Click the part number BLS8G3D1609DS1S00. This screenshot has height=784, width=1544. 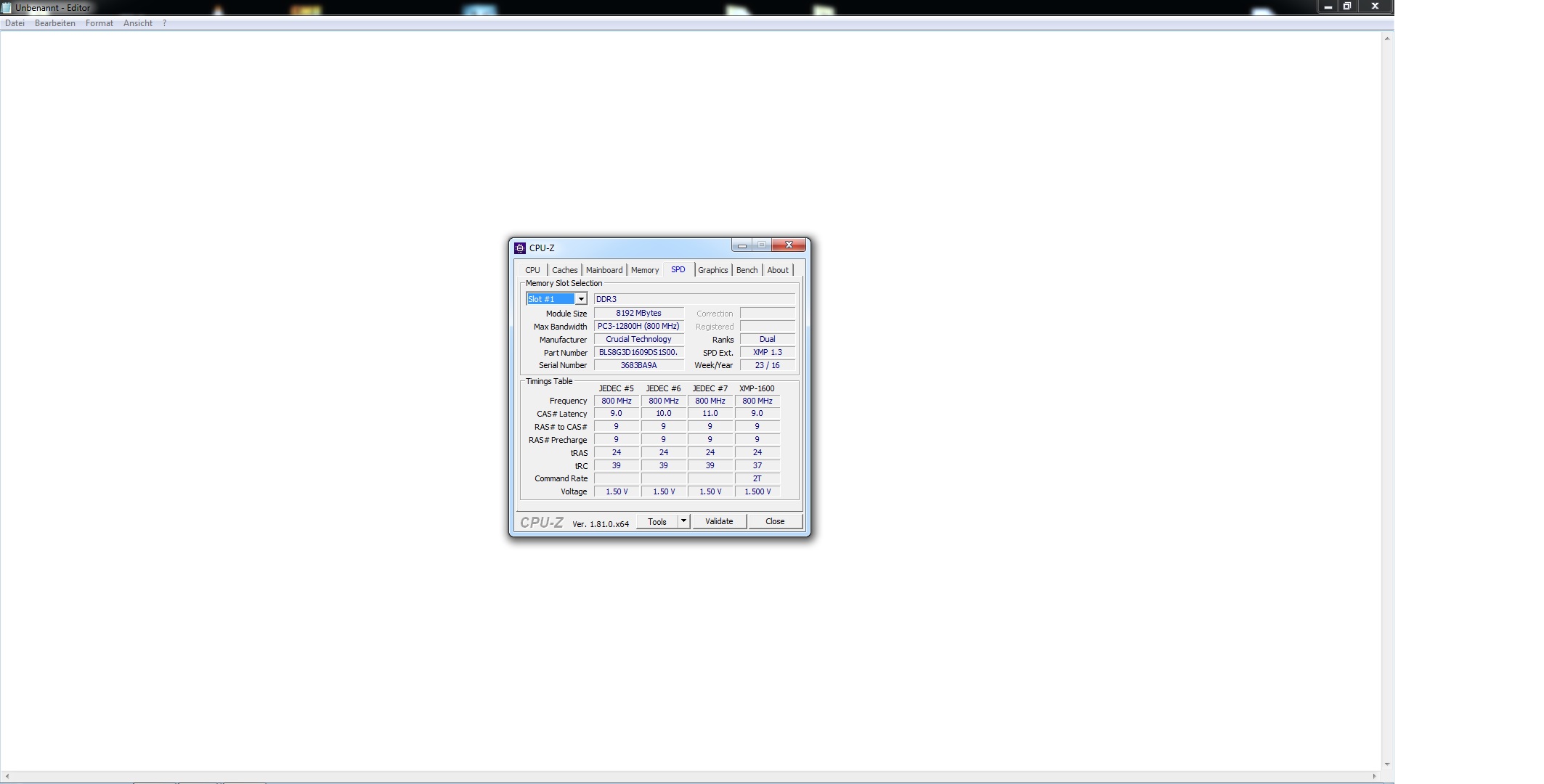point(638,353)
